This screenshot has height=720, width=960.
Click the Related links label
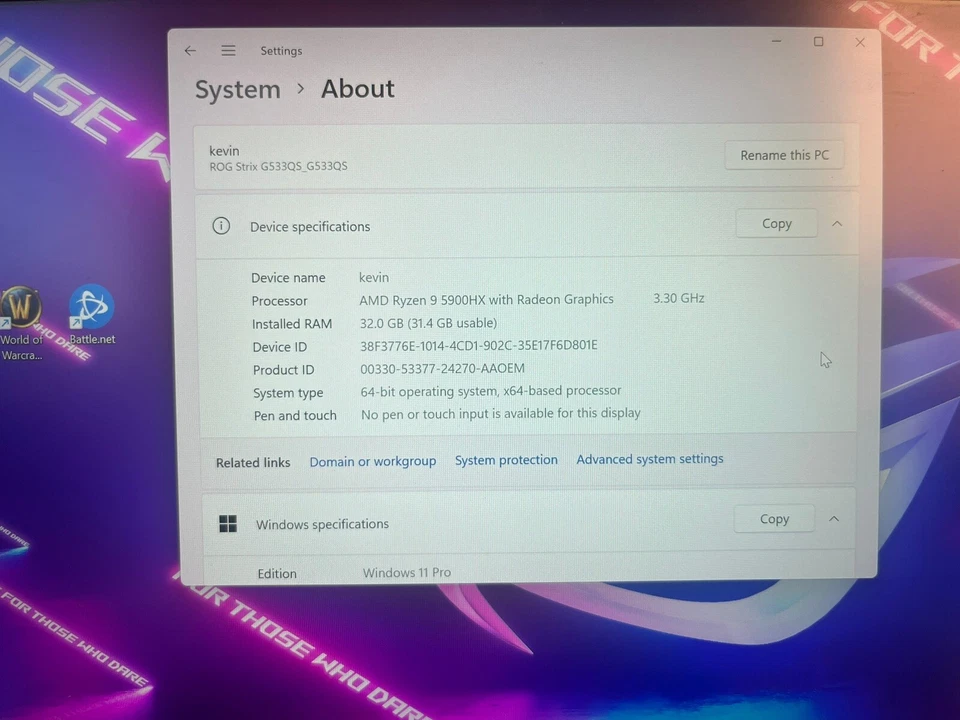(253, 463)
